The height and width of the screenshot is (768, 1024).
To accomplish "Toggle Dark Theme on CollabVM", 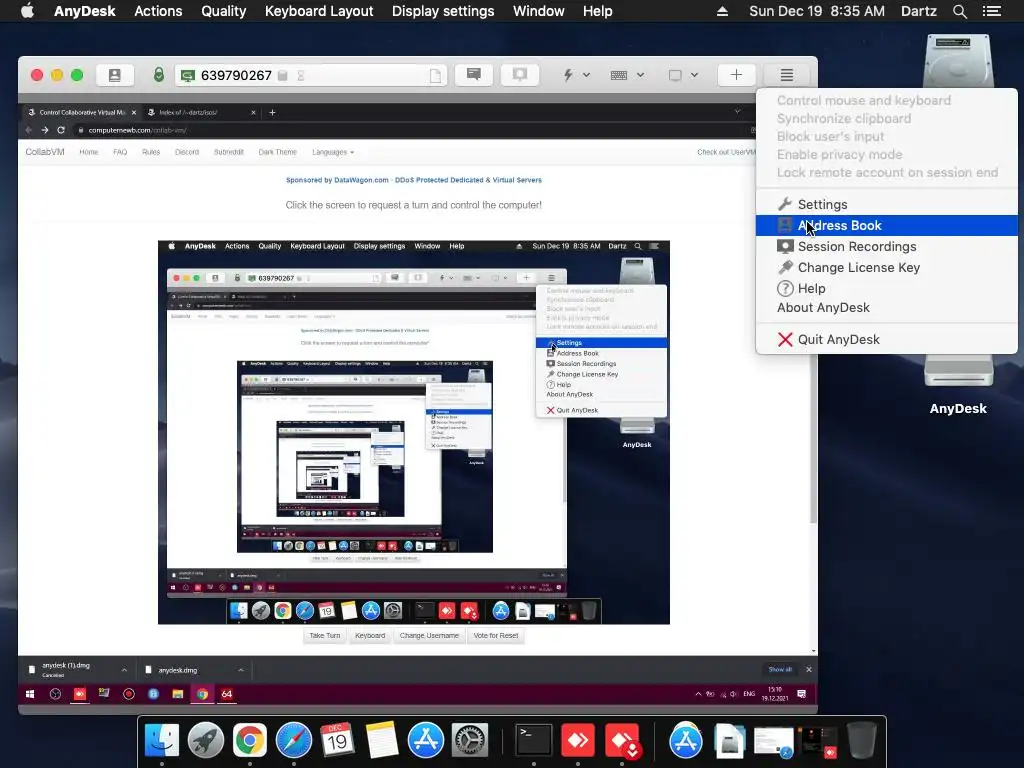I will click(x=278, y=152).
